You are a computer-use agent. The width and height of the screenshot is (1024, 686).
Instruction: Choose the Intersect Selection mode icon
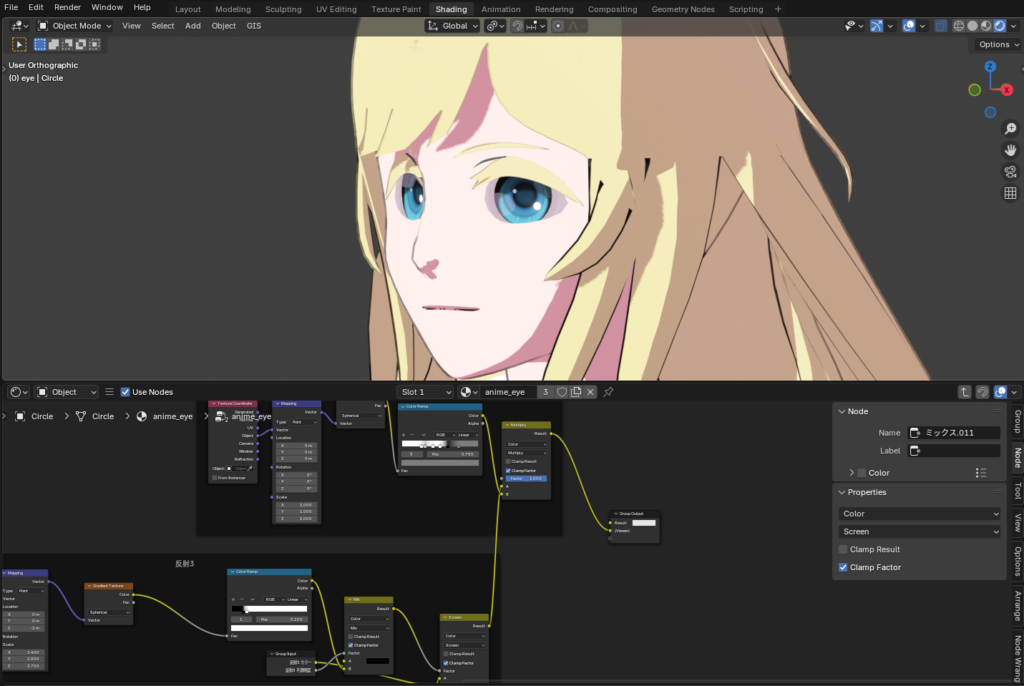[x=95, y=44]
